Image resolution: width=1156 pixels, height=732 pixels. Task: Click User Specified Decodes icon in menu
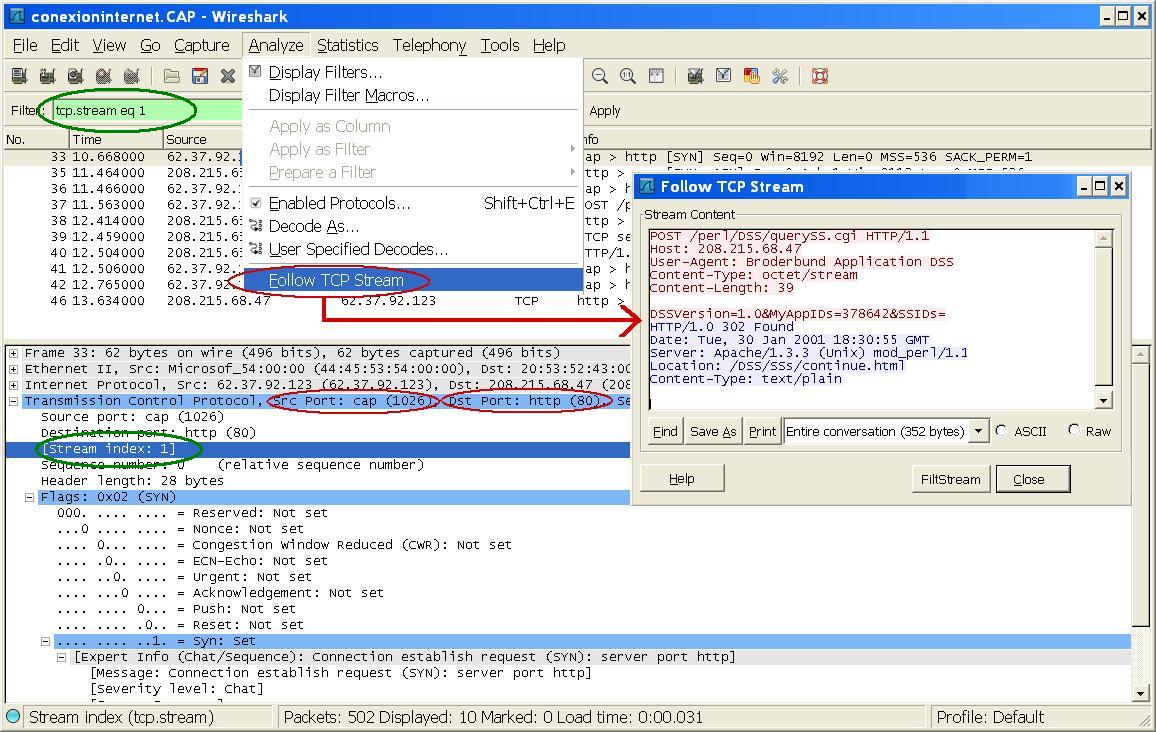256,249
